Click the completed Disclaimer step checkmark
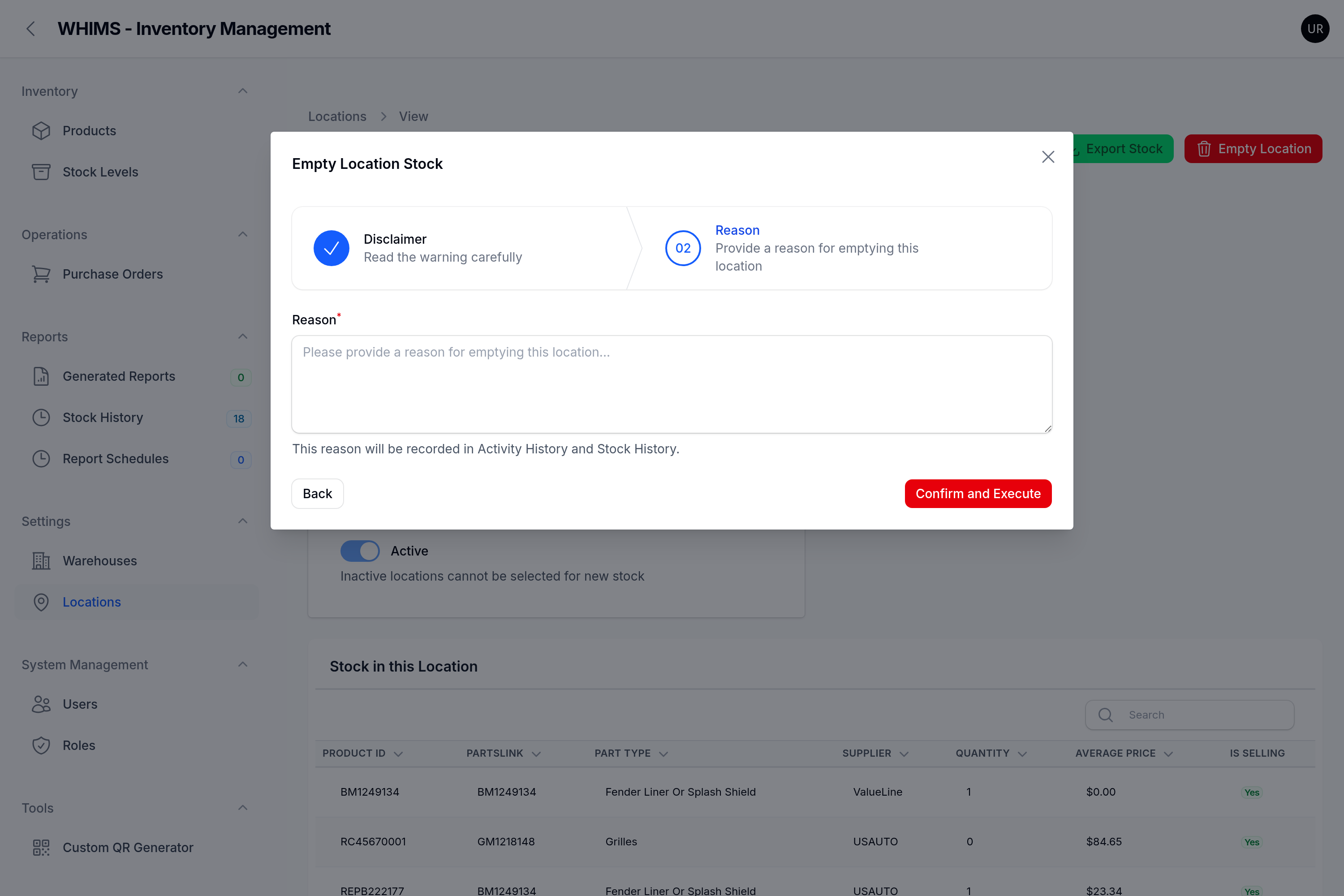Image resolution: width=1344 pixels, height=896 pixels. pyautogui.click(x=332, y=248)
